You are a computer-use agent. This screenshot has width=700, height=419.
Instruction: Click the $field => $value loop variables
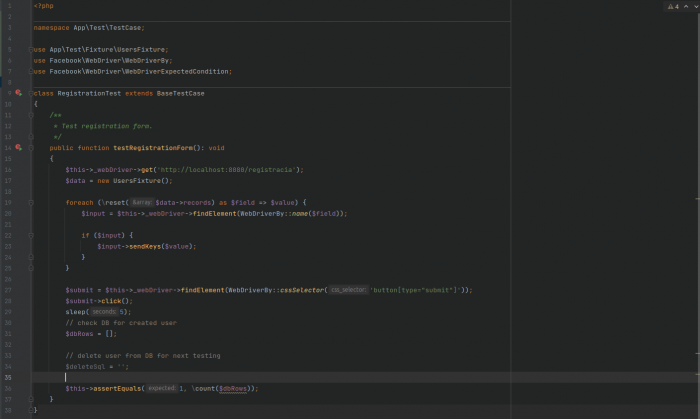pos(264,203)
